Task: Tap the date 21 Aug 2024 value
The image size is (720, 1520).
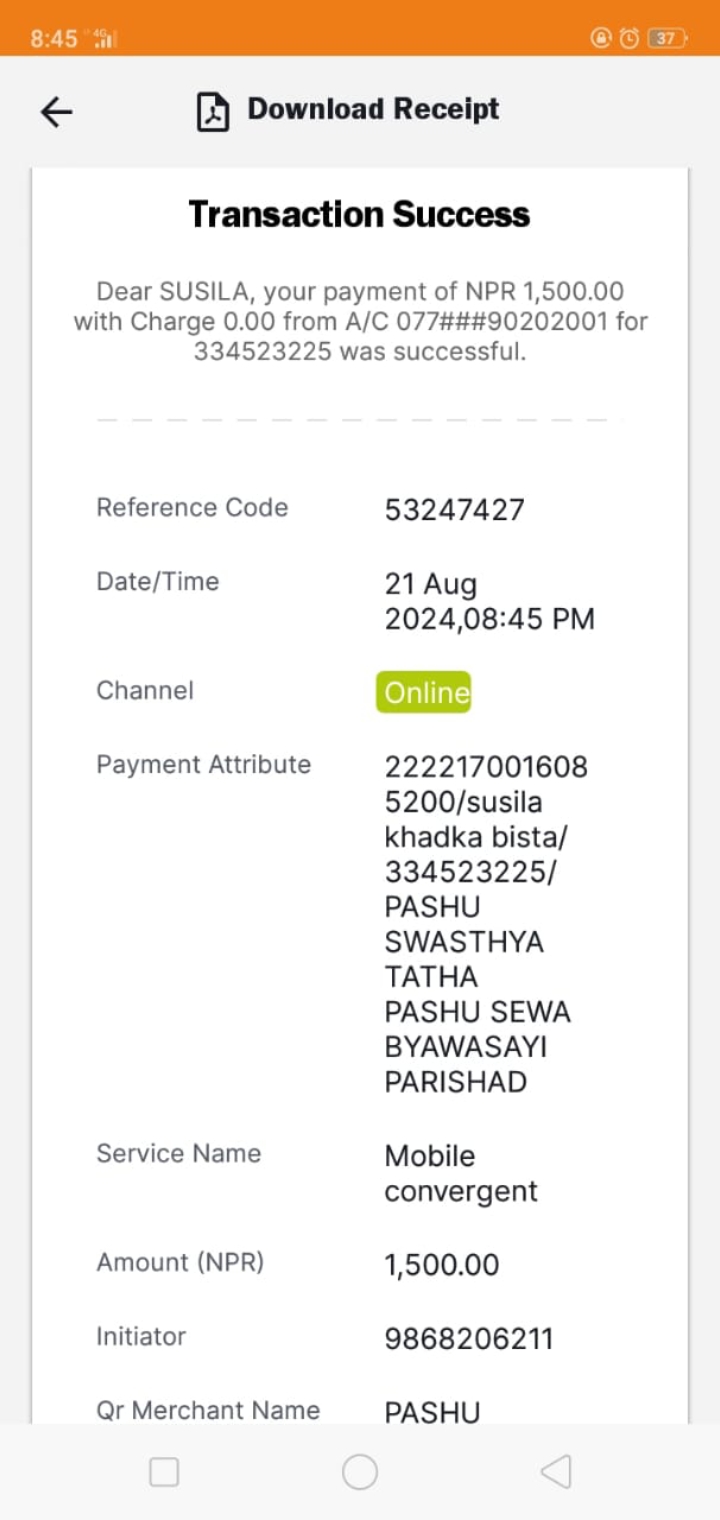Action: click(490, 601)
